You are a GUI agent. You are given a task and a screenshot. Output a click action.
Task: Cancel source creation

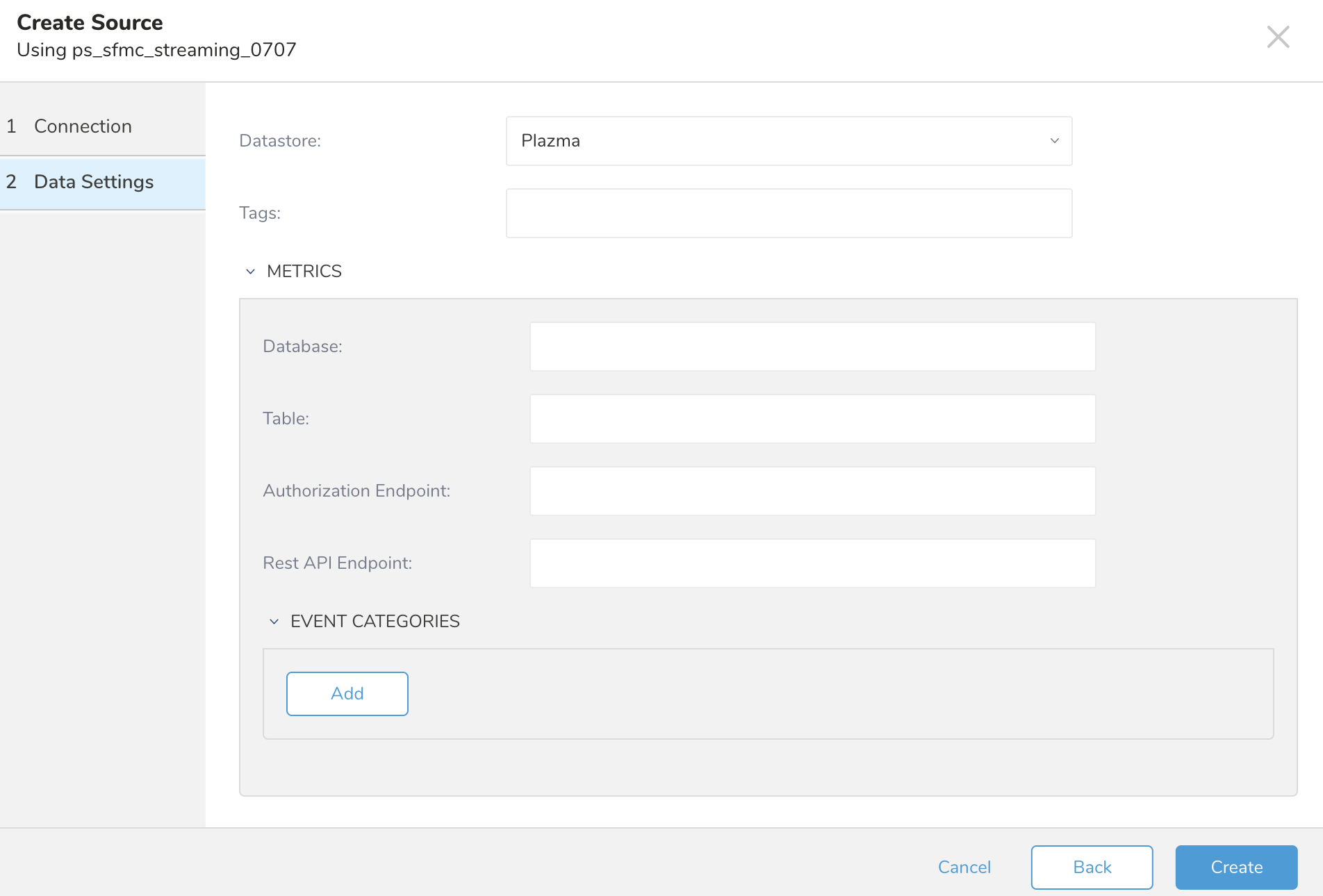964,868
